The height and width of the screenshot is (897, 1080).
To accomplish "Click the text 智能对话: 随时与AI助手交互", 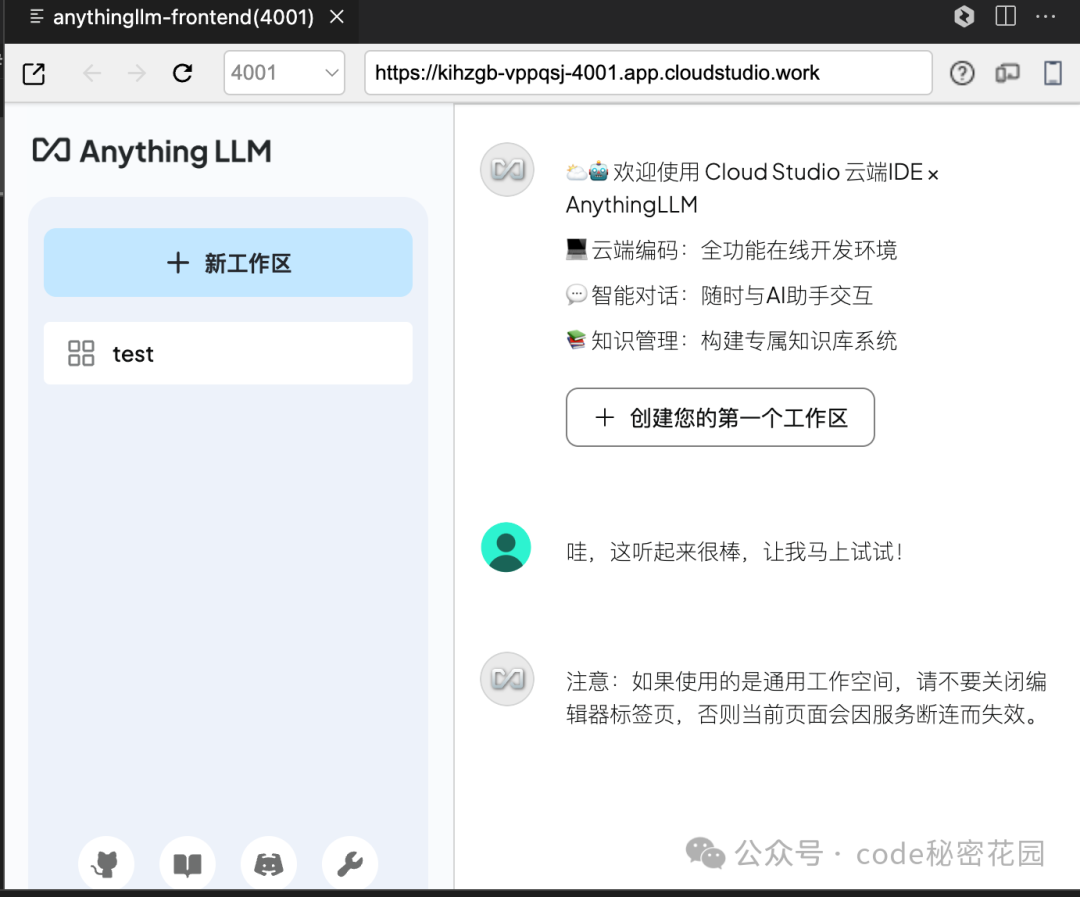I will pyautogui.click(x=720, y=296).
